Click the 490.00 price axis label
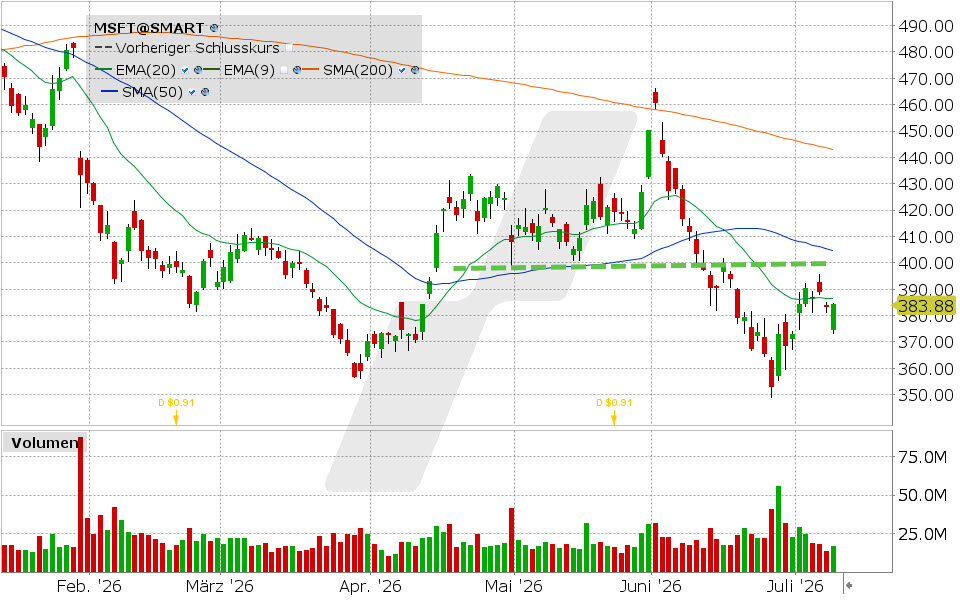 pos(926,26)
